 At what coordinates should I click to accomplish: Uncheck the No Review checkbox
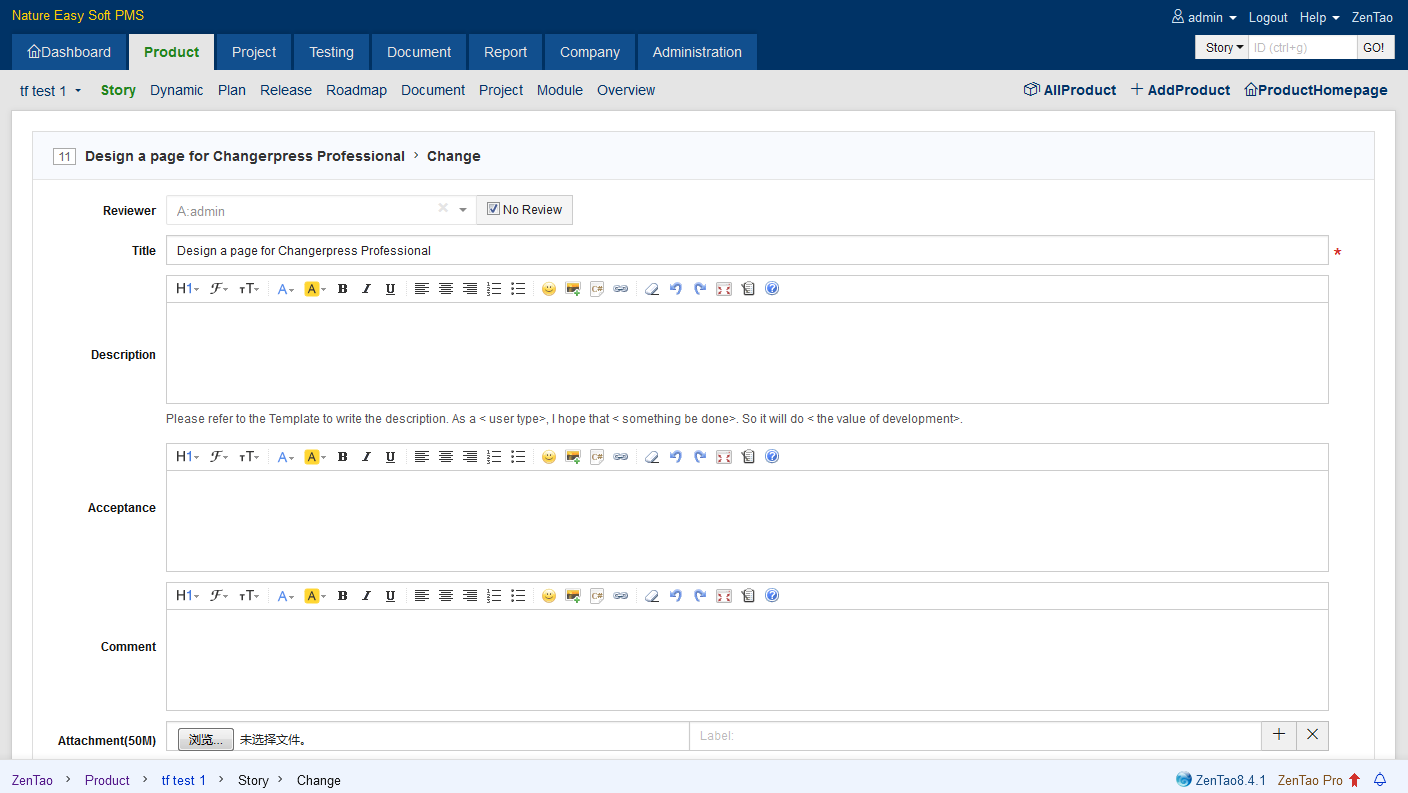coord(493,210)
